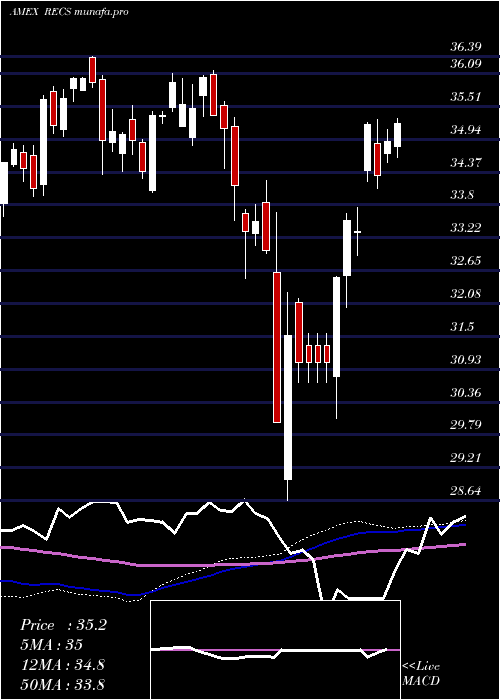Click the 5MA : 35 readout
The width and height of the screenshot is (500, 700).
52,645
